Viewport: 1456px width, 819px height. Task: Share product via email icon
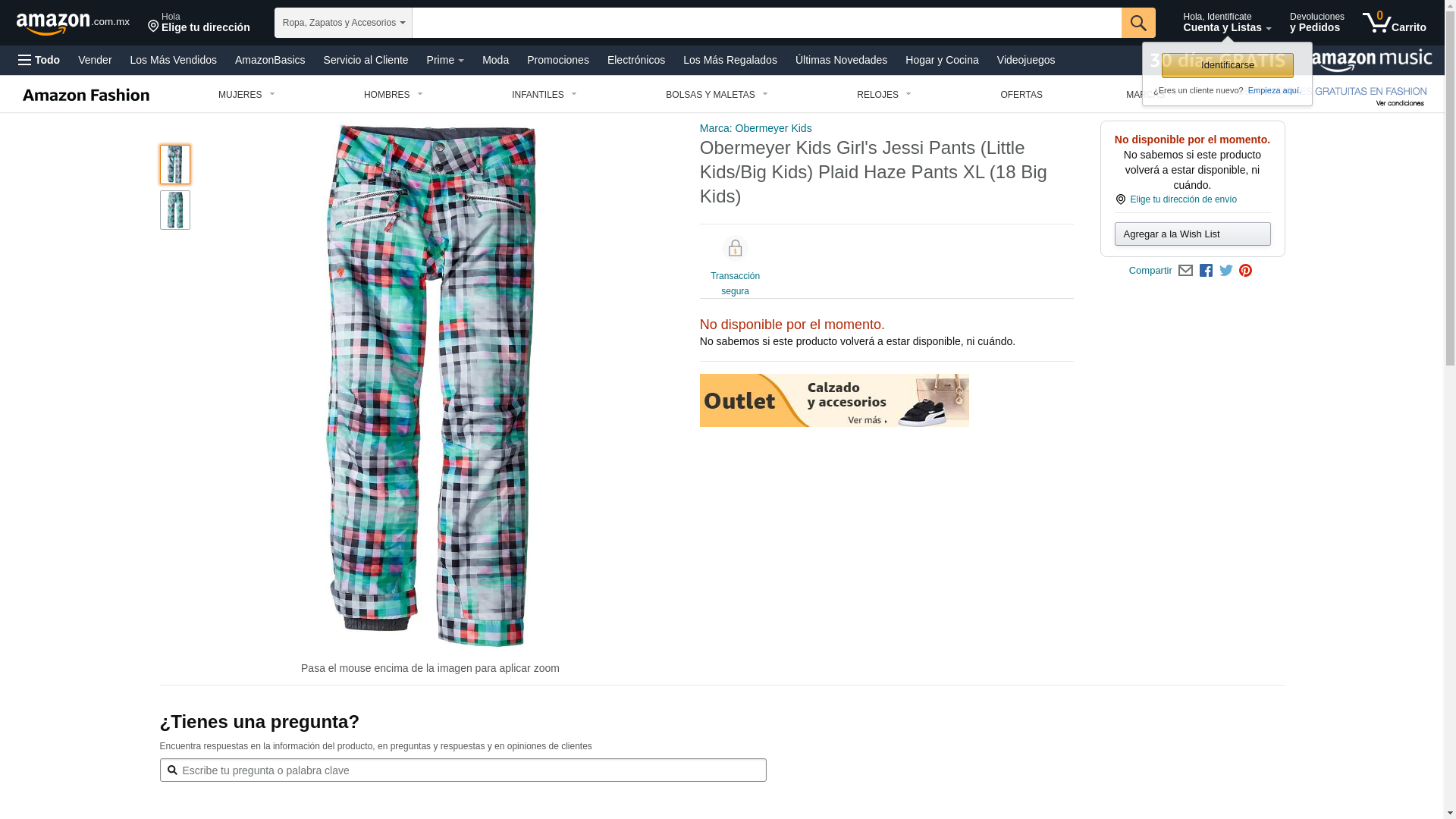pyautogui.click(x=1185, y=271)
